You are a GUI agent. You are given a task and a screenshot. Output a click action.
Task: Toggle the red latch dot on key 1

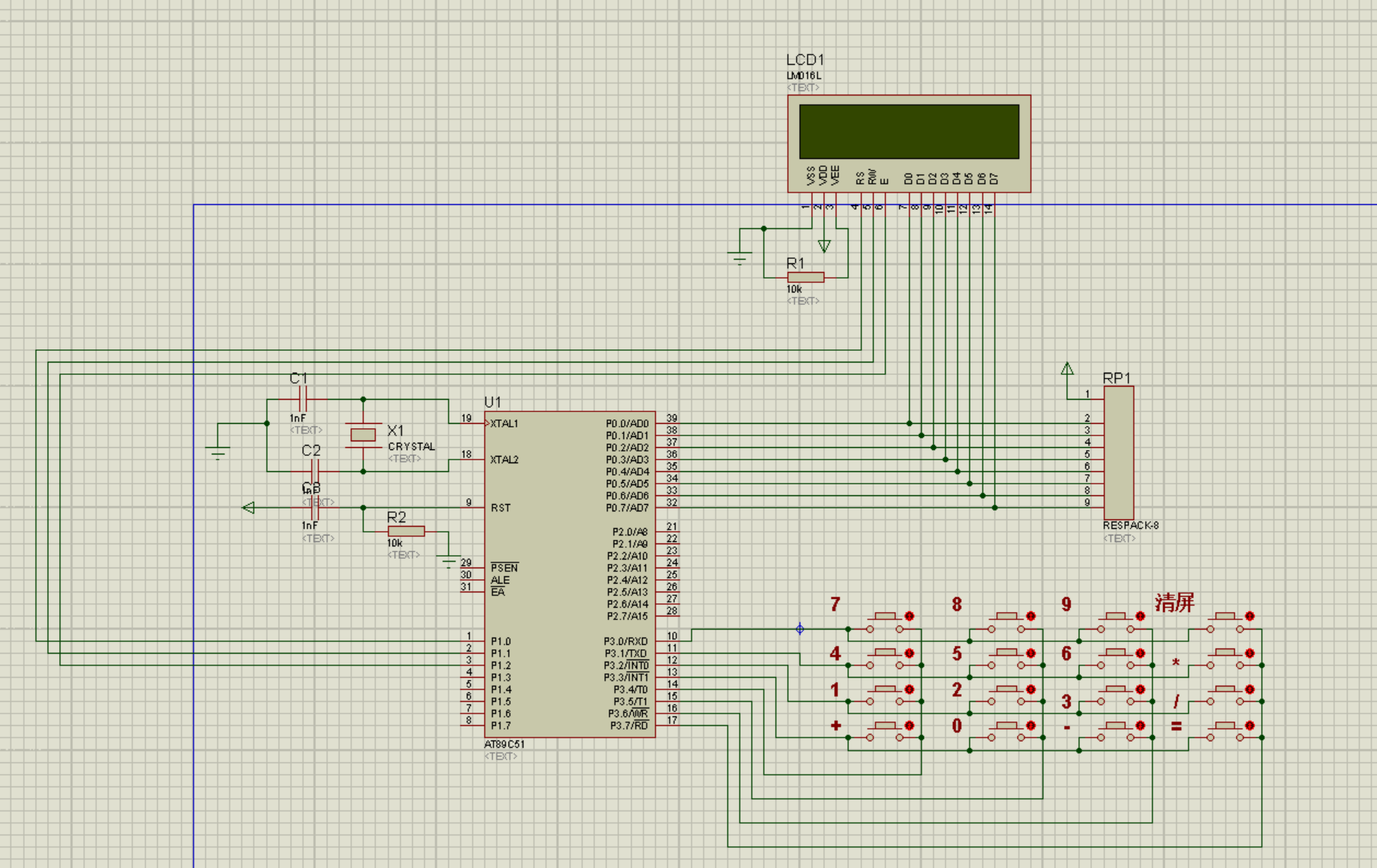tap(910, 689)
